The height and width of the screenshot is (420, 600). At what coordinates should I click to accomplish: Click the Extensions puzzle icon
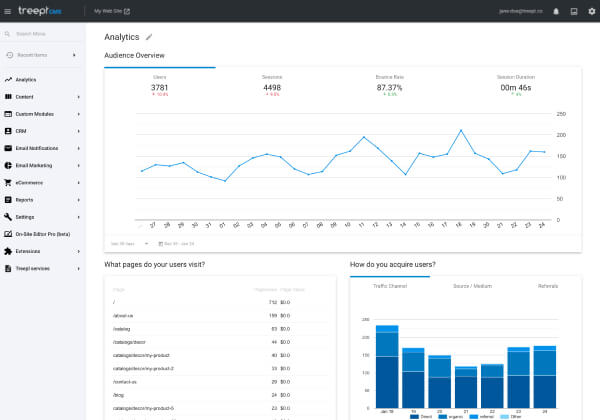point(8,251)
